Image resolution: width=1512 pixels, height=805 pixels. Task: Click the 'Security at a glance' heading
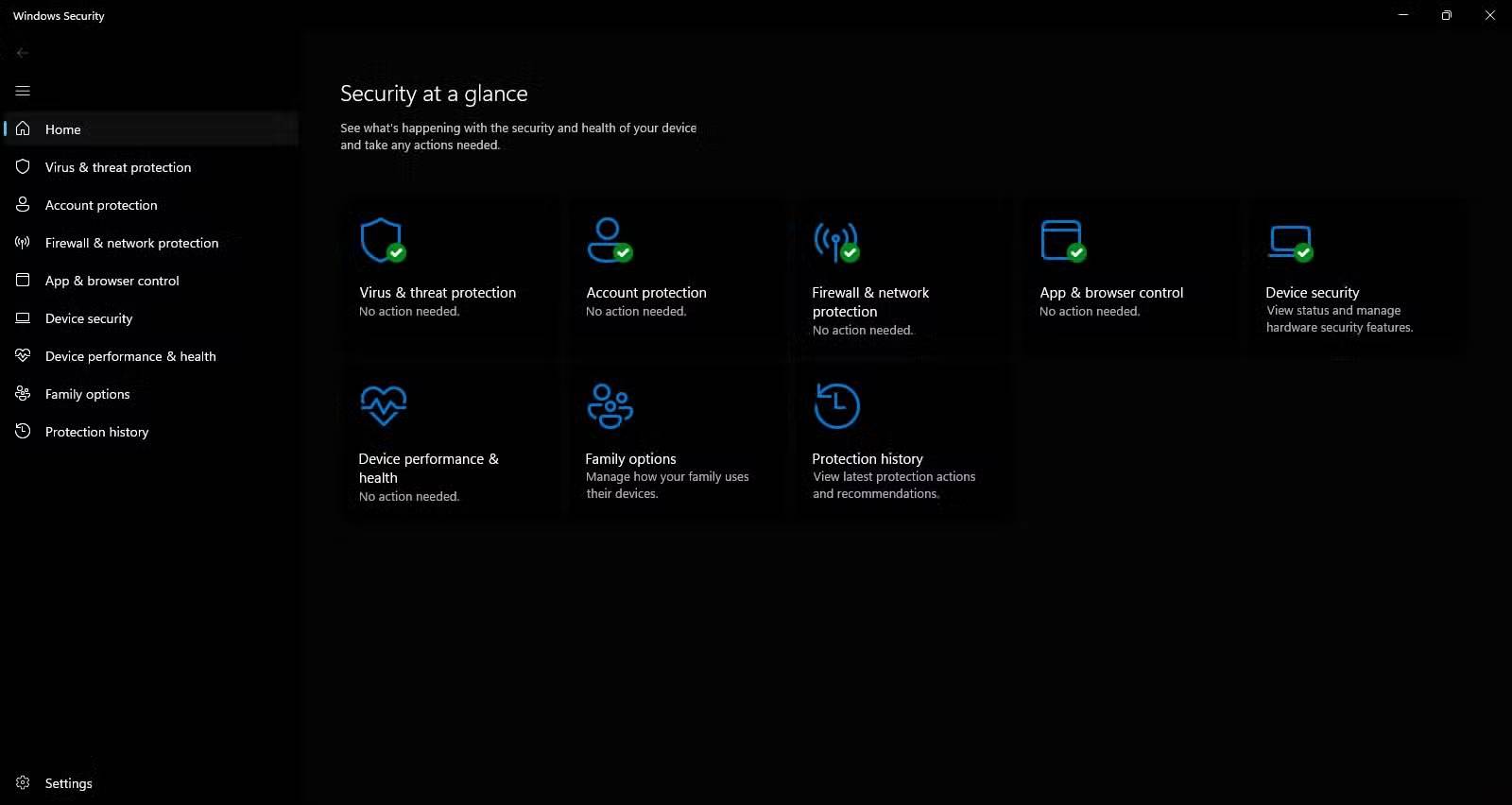tap(434, 94)
